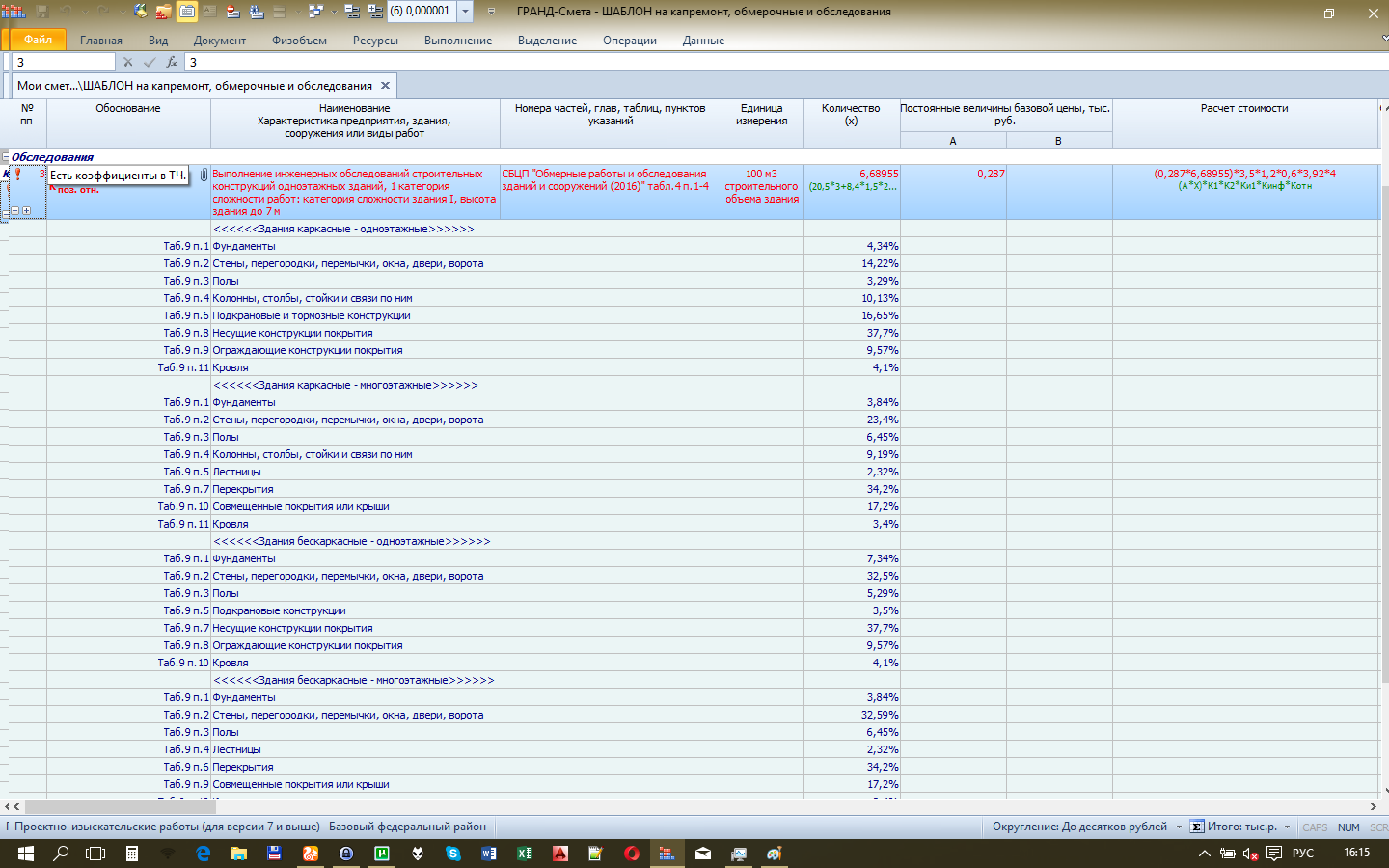Close the ШАБЛОН на капремонт document tab
This screenshot has width=1389, height=868.
tap(385, 86)
